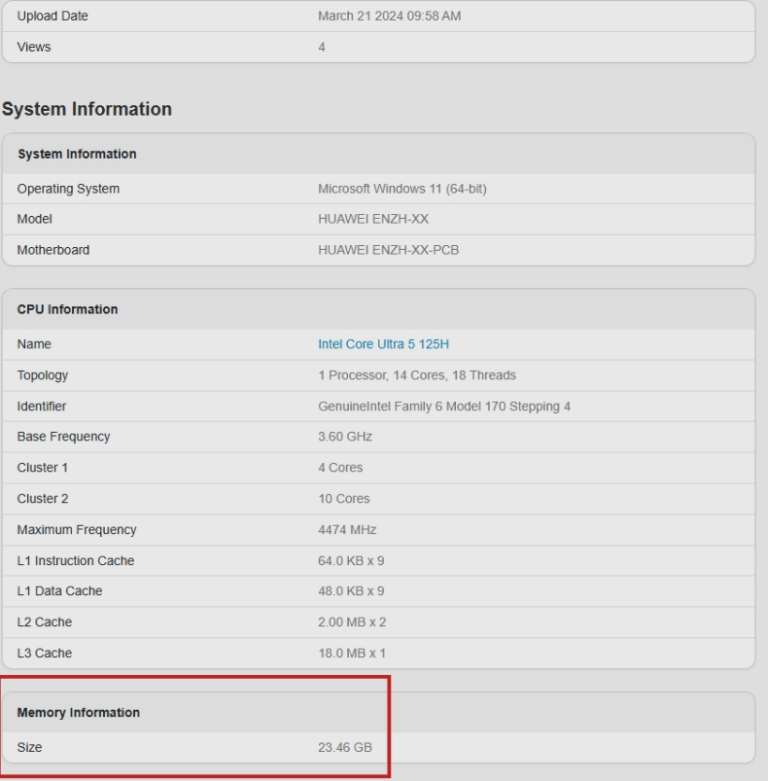Click the Views count value 4
The image size is (768, 781).
coord(322,47)
